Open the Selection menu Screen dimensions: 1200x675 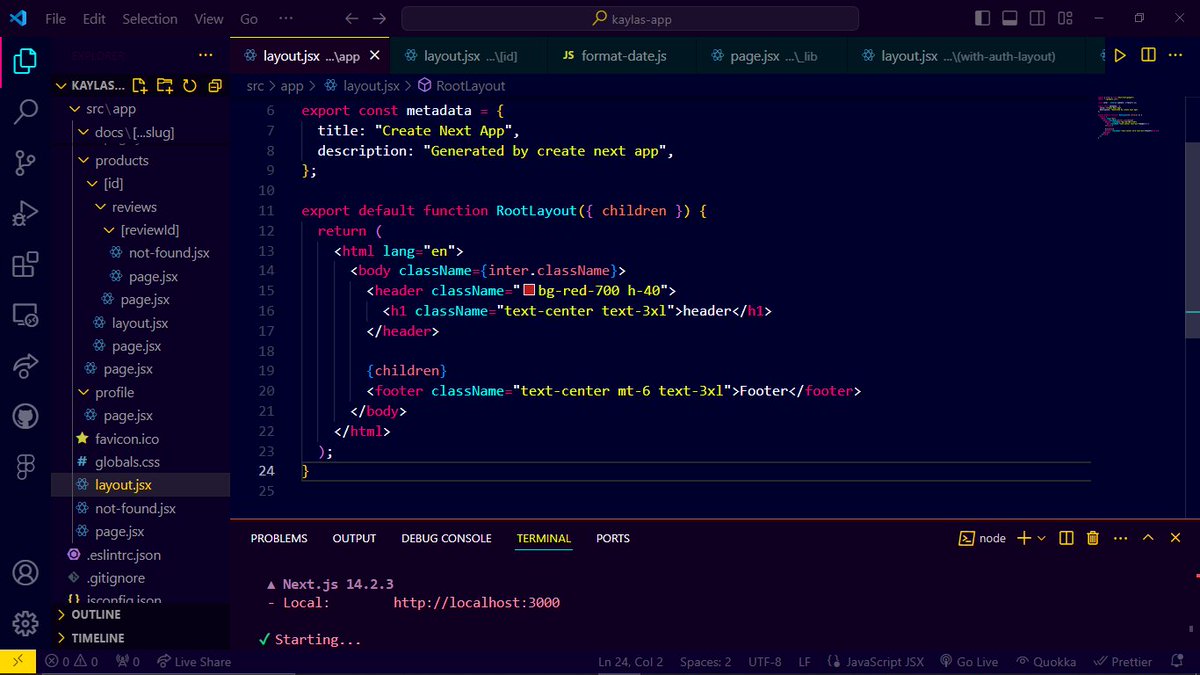pos(149,19)
